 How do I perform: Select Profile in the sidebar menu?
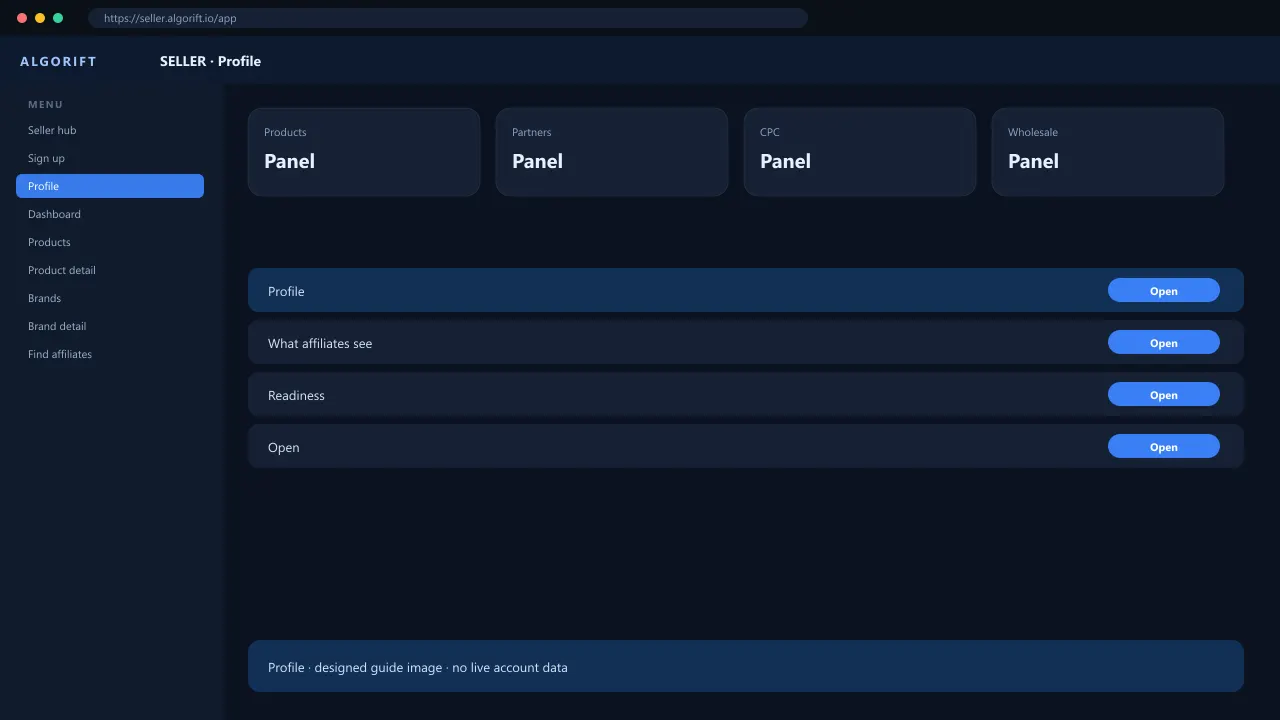point(110,186)
